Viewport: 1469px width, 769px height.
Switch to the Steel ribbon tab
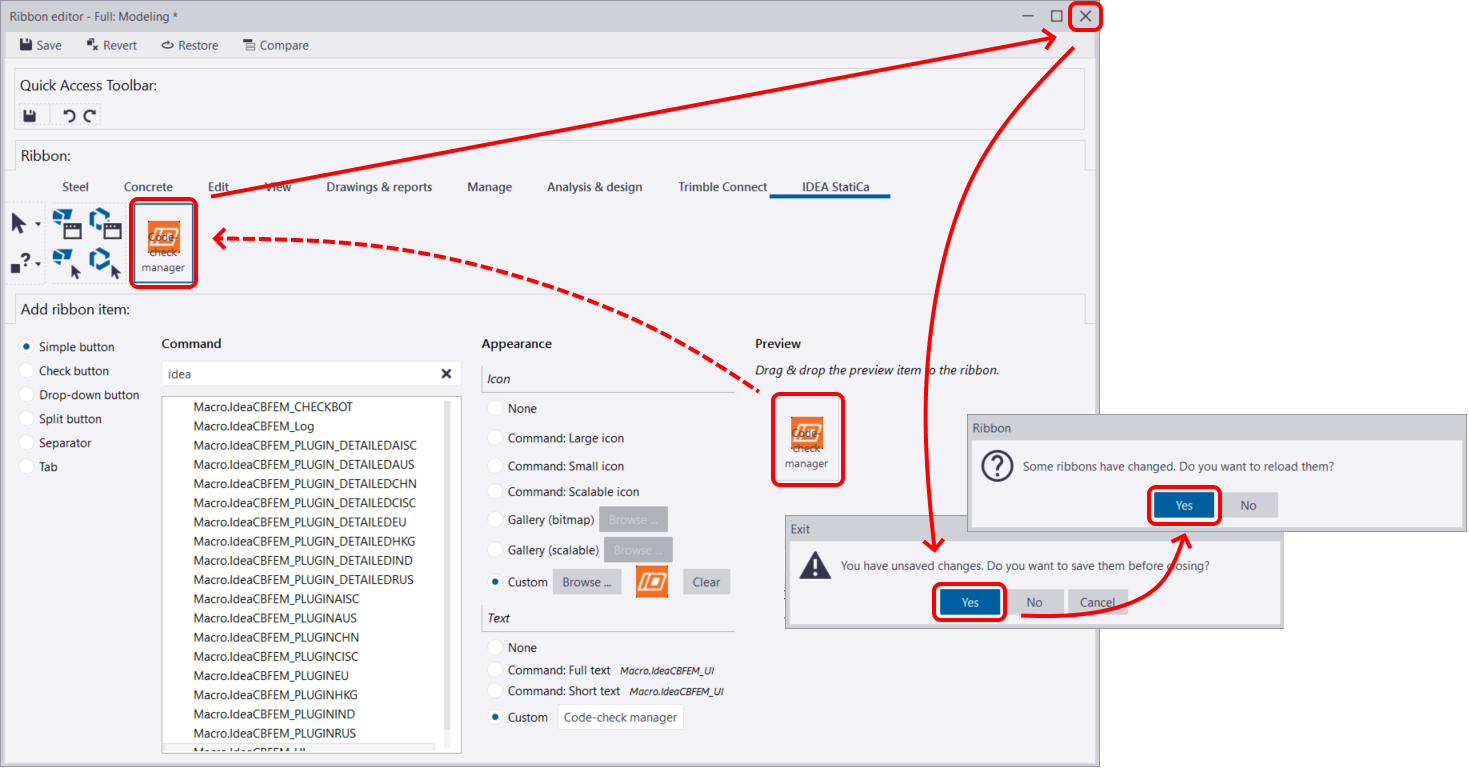tap(75, 187)
